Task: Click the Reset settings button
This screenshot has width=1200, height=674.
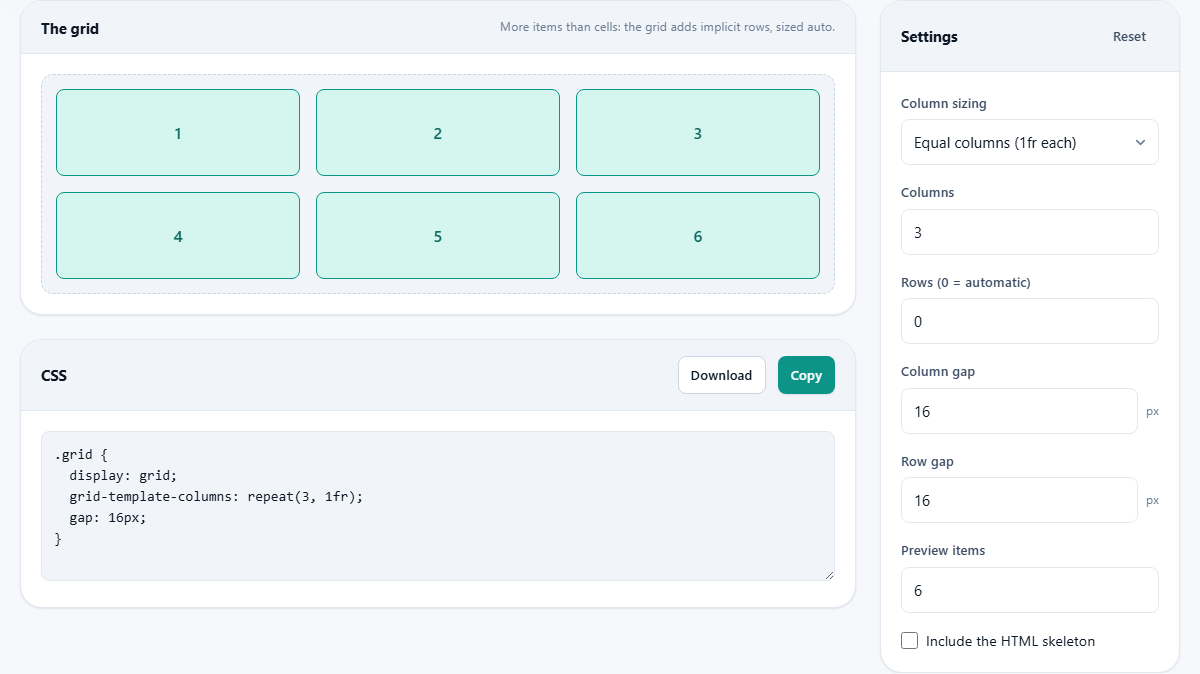Action: (x=1129, y=37)
